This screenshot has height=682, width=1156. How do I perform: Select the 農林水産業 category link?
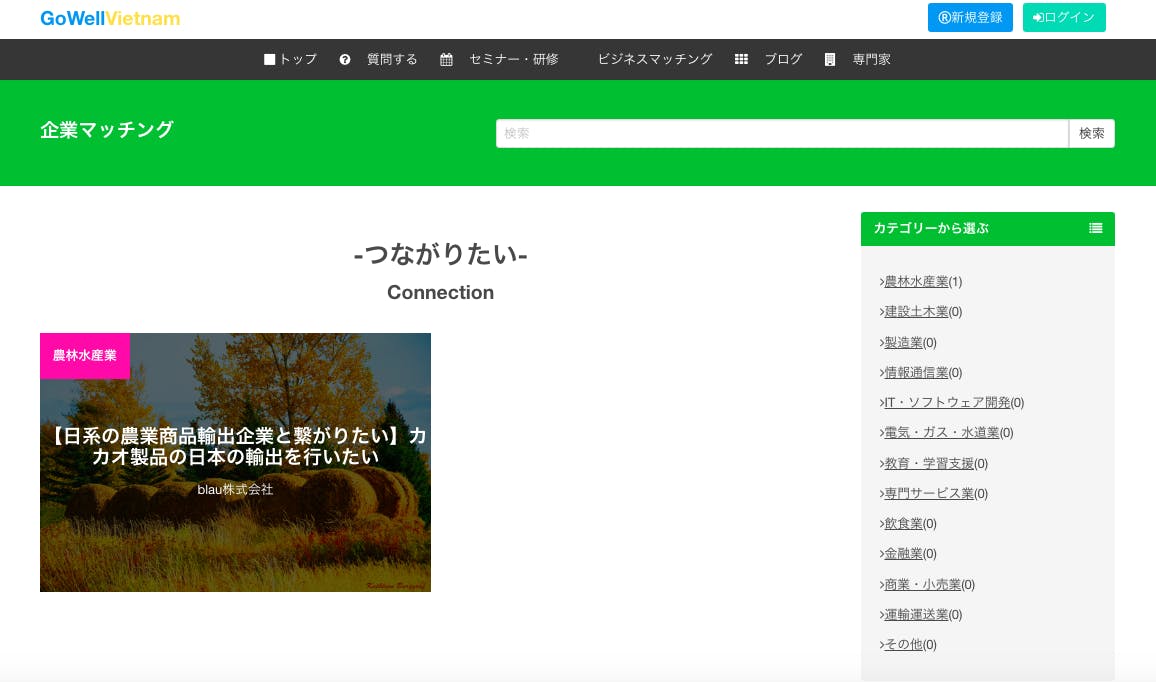point(916,282)
